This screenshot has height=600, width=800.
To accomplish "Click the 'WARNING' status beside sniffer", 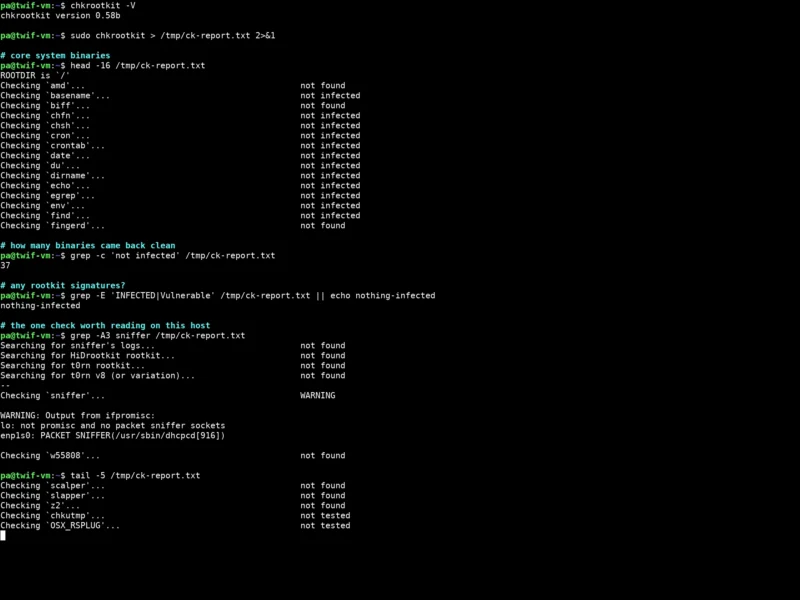I will click(317, 396).
